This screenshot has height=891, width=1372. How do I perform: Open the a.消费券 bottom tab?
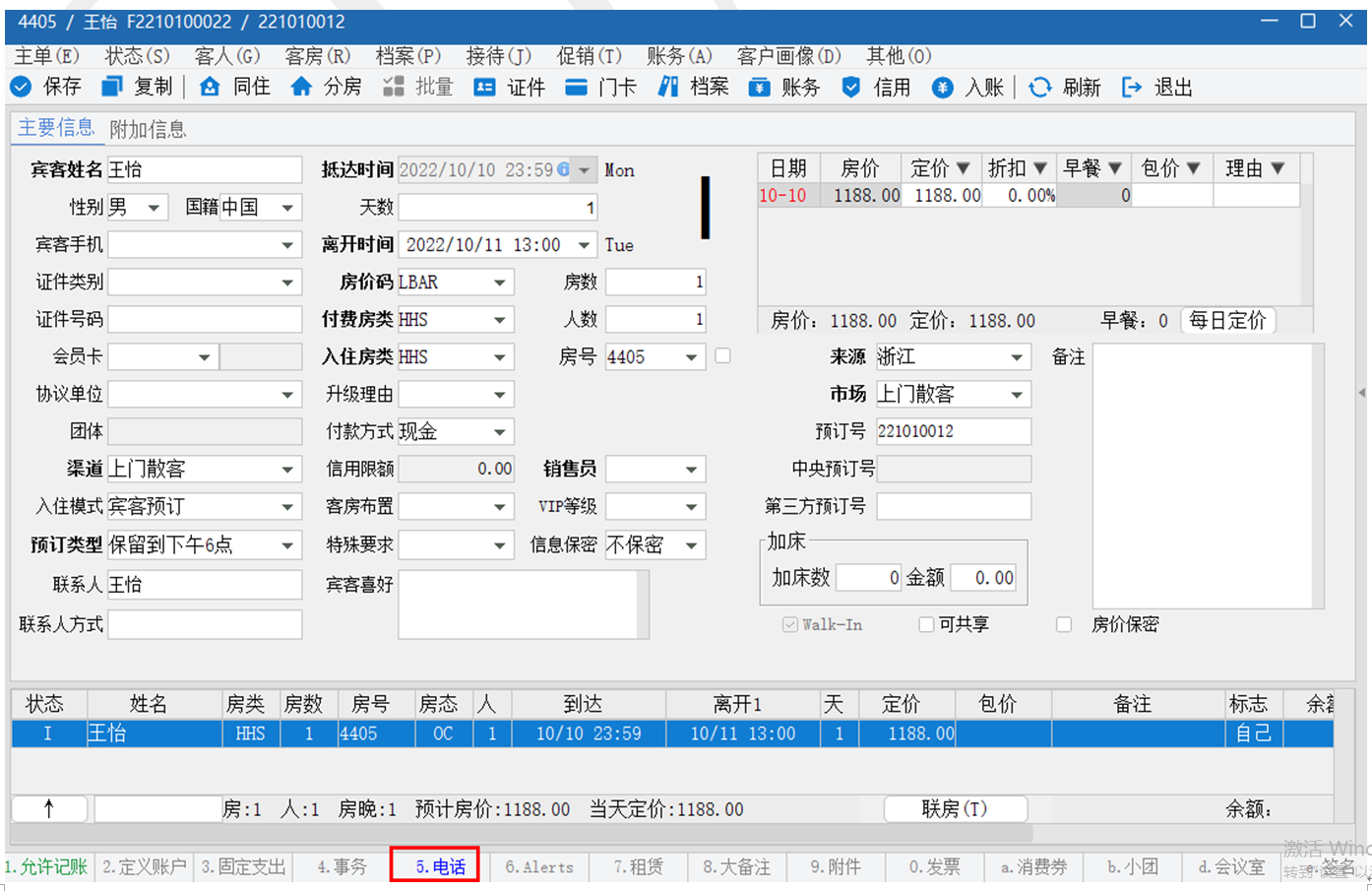(x=1033, y=866)
